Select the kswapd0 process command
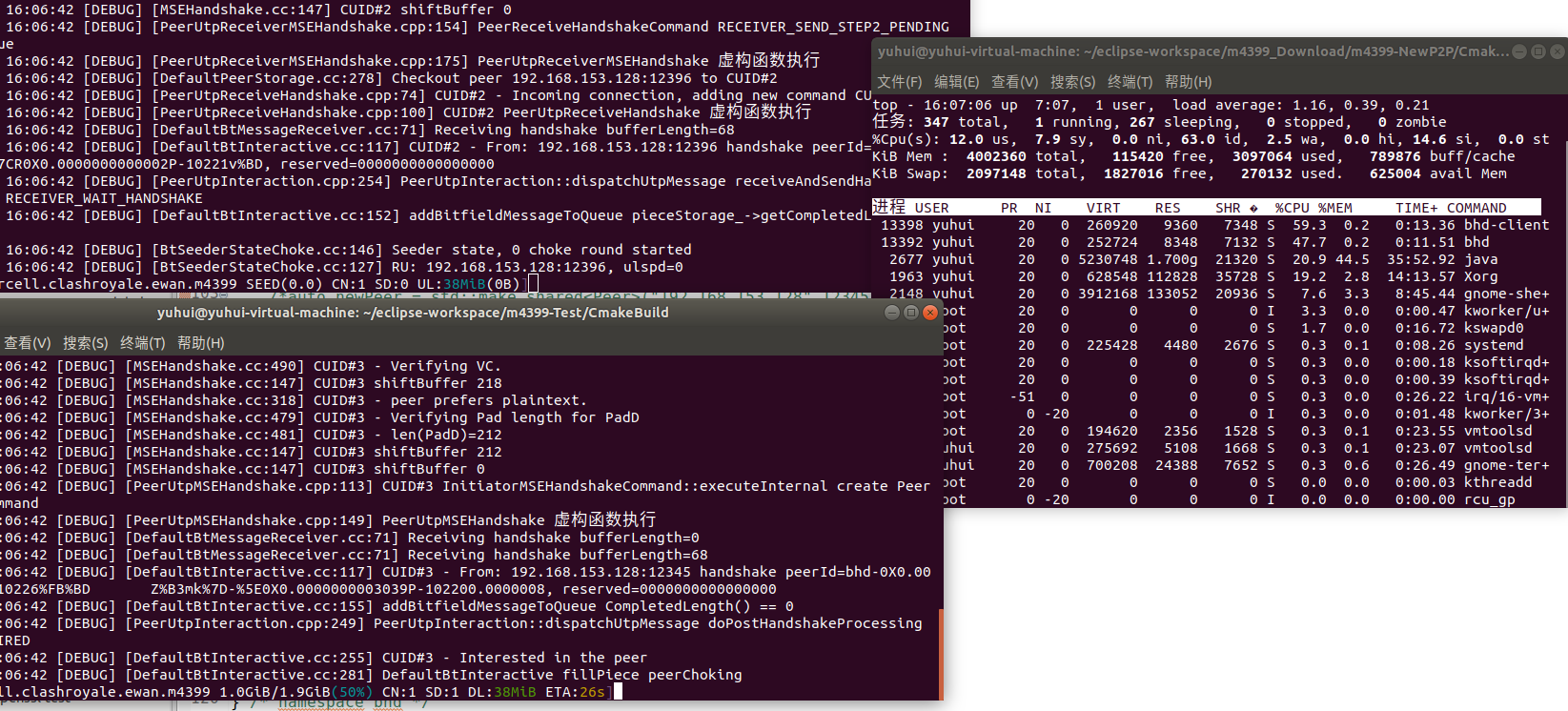Viewport: 1568px width, 711px height. coord(1494,328)
